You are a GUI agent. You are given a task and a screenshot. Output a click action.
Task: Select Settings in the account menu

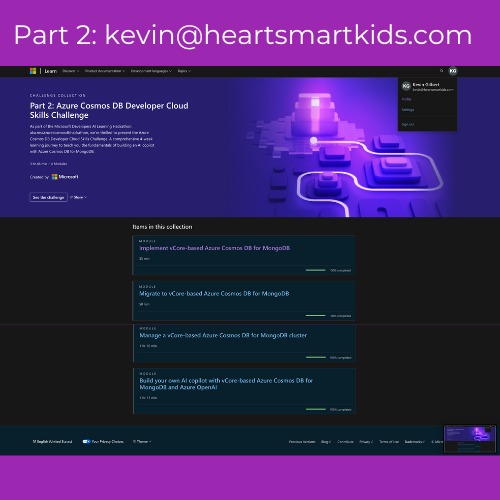[408, 110]
